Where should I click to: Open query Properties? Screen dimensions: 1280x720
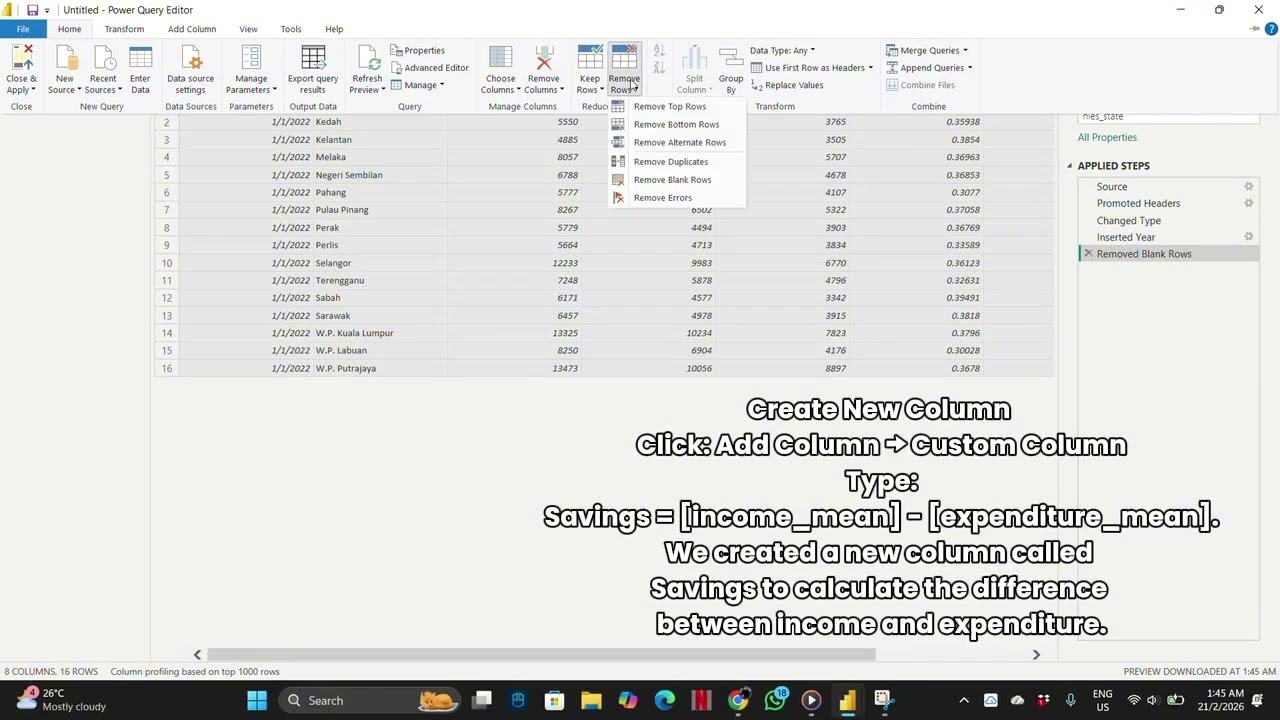[x=418, y=50]
